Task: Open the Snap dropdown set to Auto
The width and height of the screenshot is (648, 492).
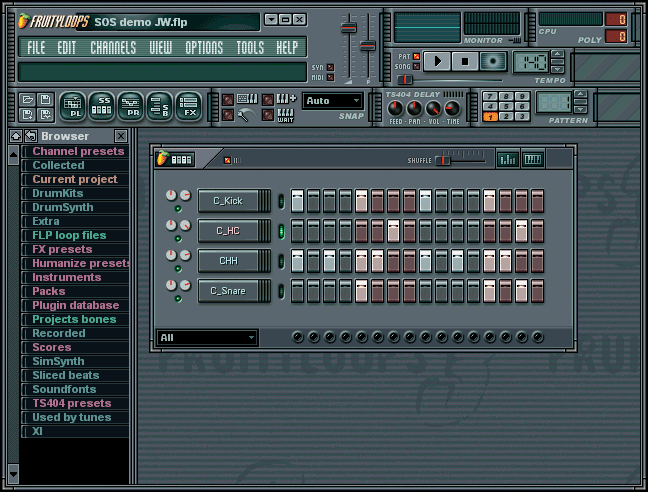Action: tap(333, 101)
